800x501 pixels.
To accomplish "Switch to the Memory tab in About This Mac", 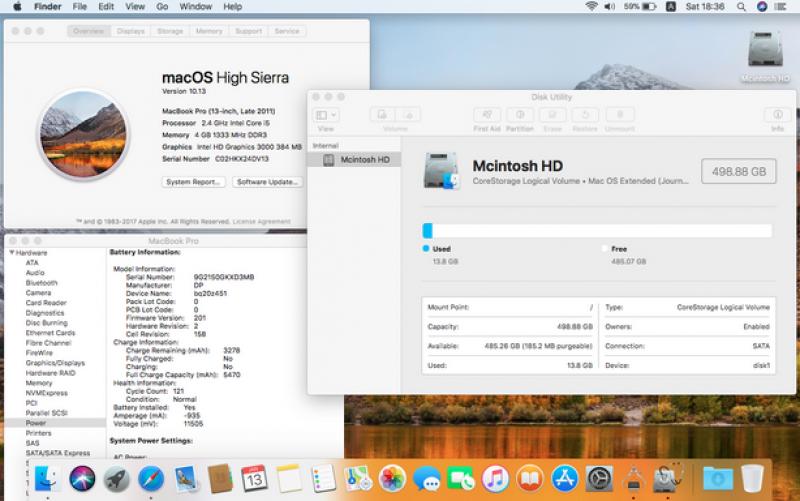I will pyautogui.click(x=209, y=31).
